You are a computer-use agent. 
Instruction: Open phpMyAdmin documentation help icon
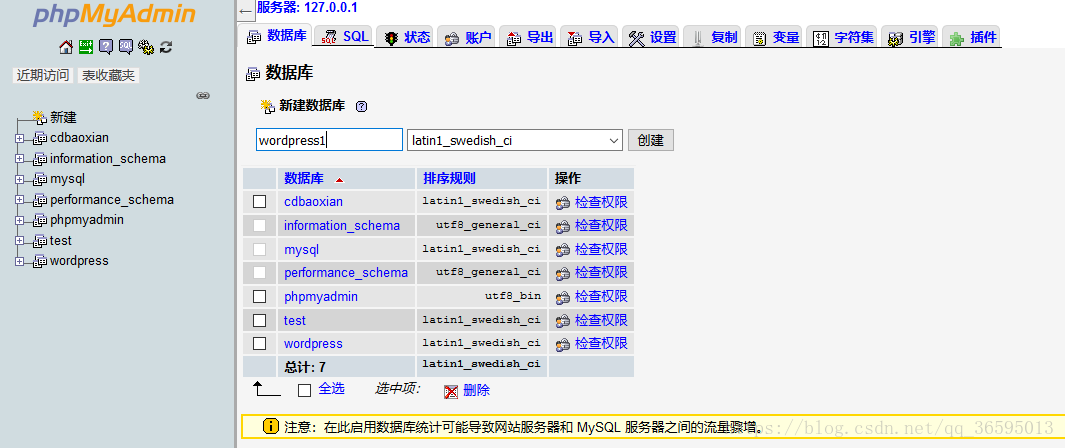pyautogui.click(x=105, y=47)
